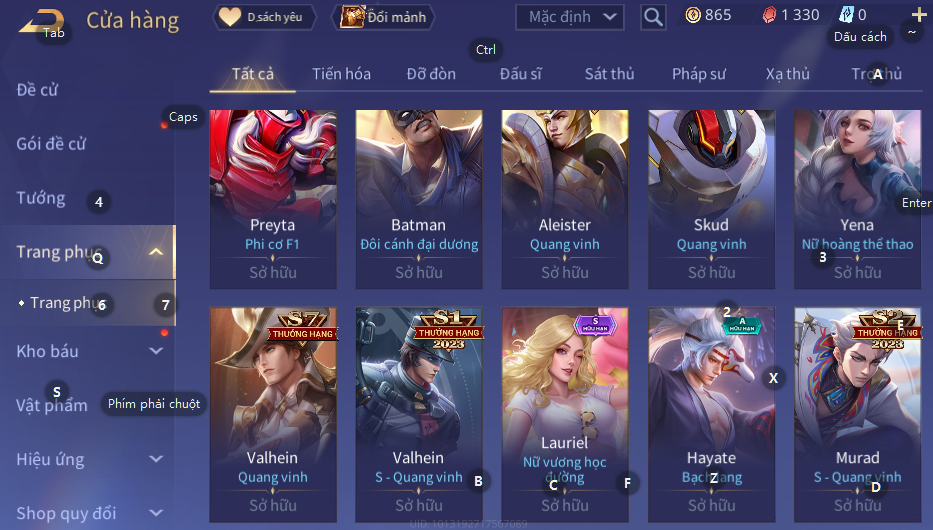Screen dimensions: 933x530
Task: Switch to the Sát thủ tab
Action: coord(609,74)
